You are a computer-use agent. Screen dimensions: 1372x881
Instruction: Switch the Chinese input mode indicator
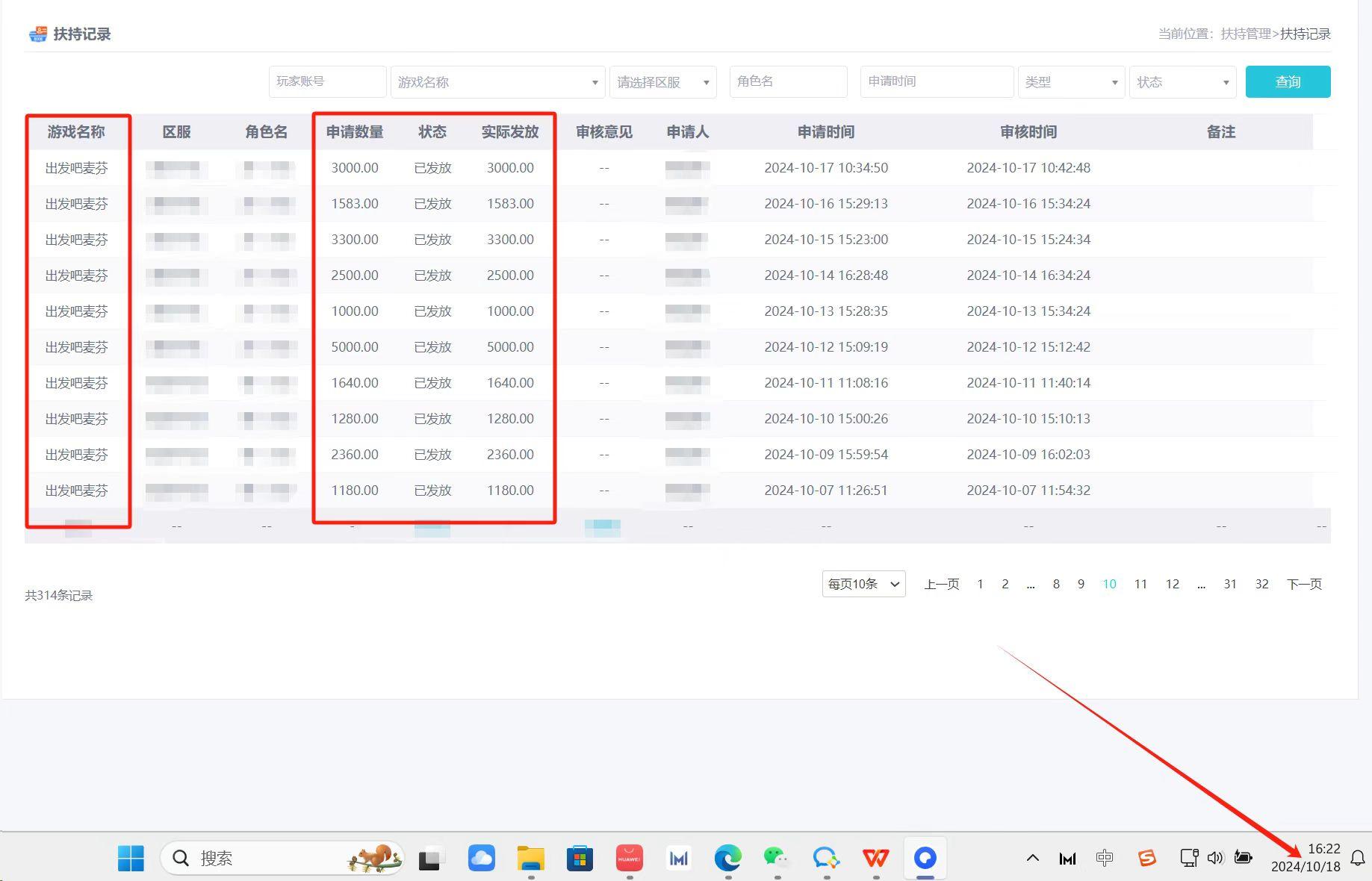(1105, 858)
